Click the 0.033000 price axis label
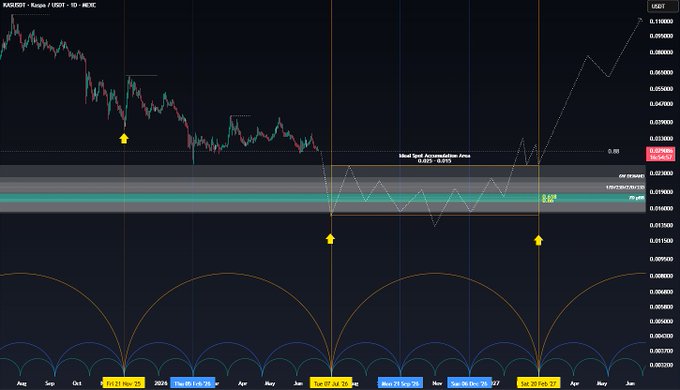The image size is (680, 390). pyautogui.click(x=661, y=139)
